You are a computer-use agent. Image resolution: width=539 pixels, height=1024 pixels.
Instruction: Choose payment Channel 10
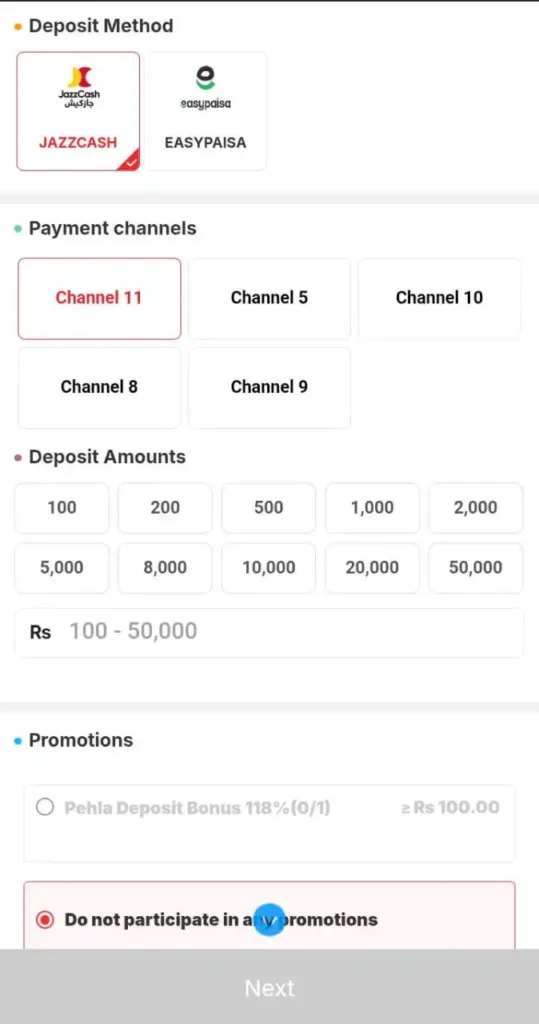(x=440, y=298)
